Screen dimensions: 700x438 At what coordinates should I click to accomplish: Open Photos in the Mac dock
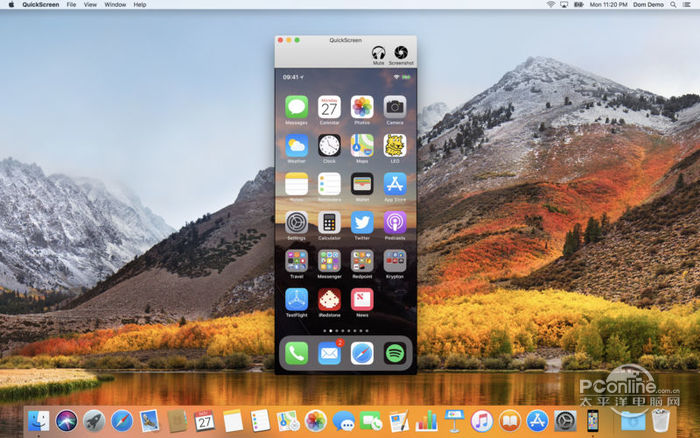[316, 421]
